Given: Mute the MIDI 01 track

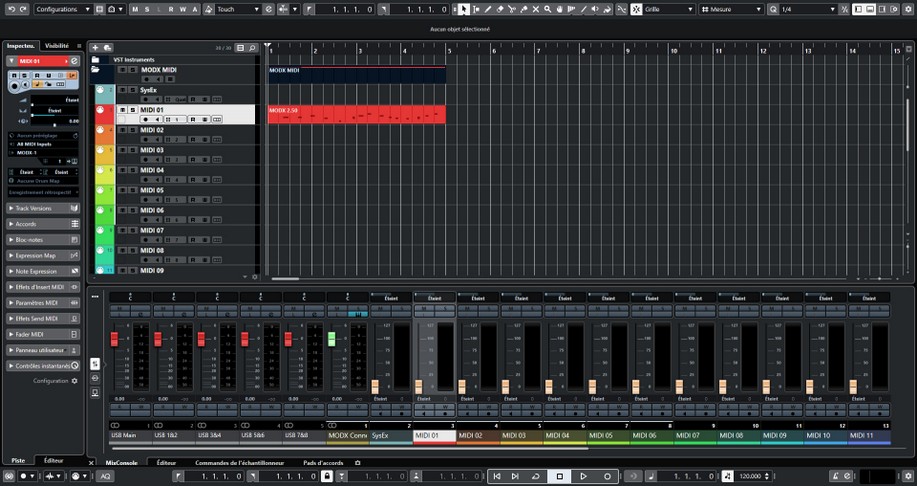Looking at the screenshot, I should pos(122,110).
